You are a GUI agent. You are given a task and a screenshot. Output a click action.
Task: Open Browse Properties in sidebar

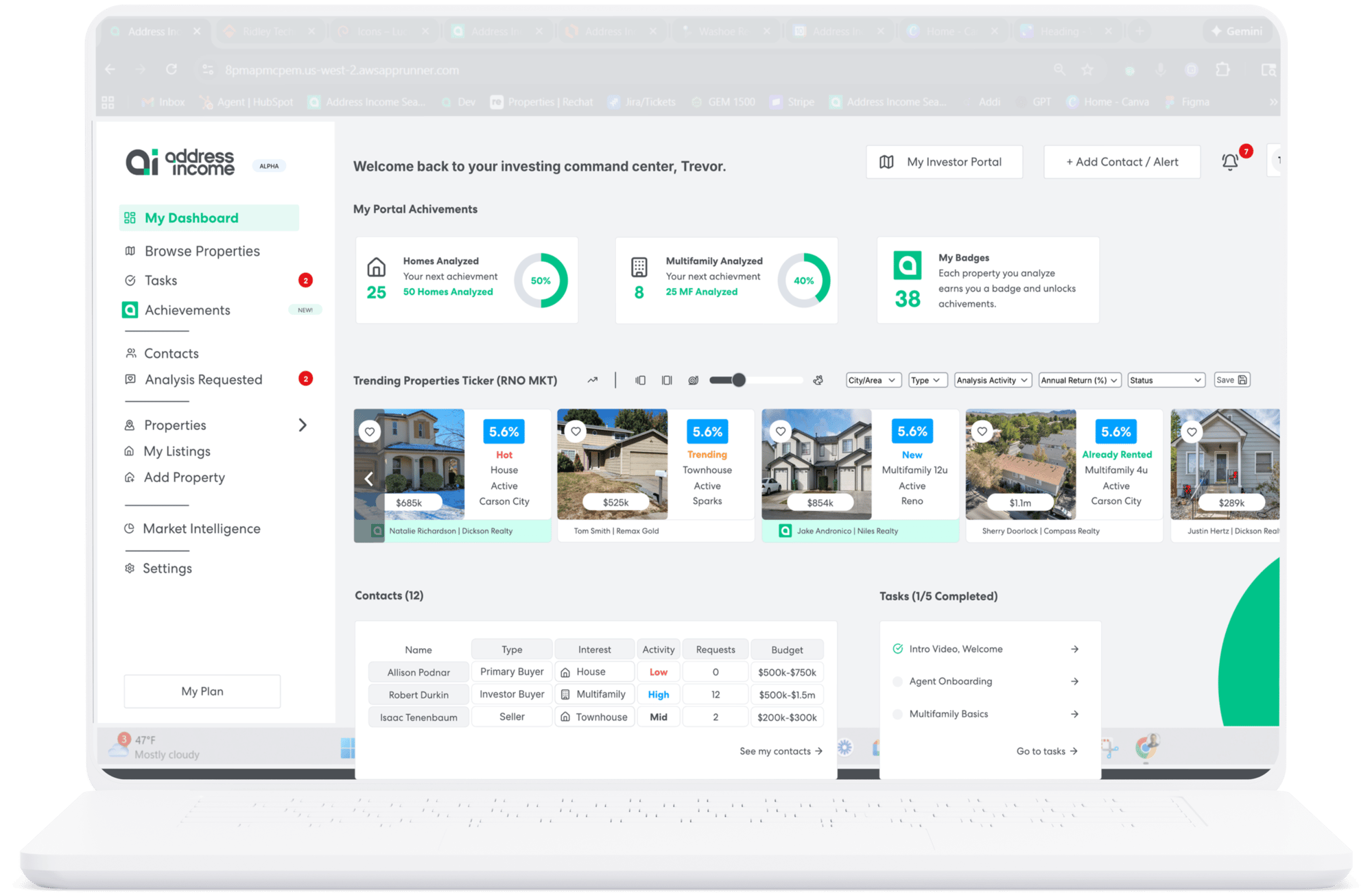click(x=202, y=251)
